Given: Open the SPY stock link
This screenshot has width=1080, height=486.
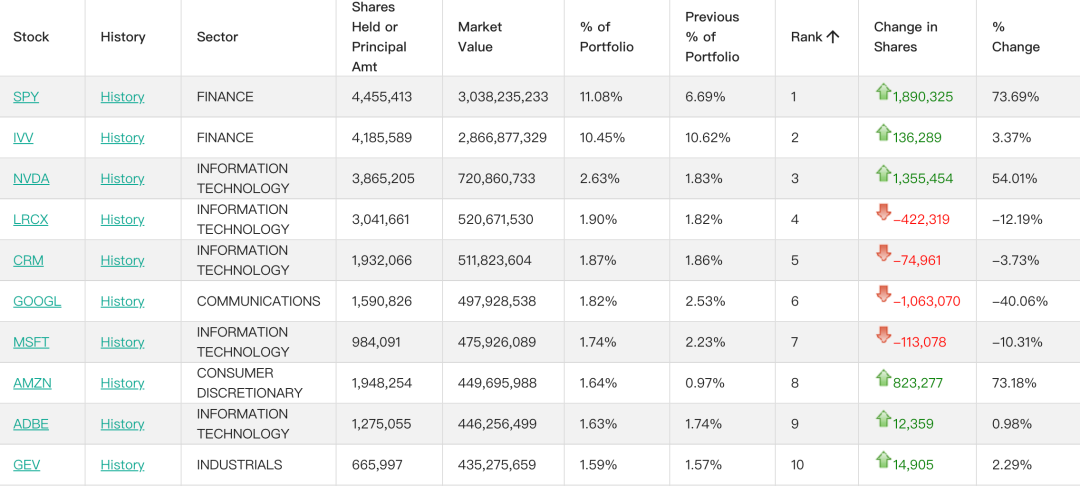Looking at the screenshot, I should (x=26, y=97).
